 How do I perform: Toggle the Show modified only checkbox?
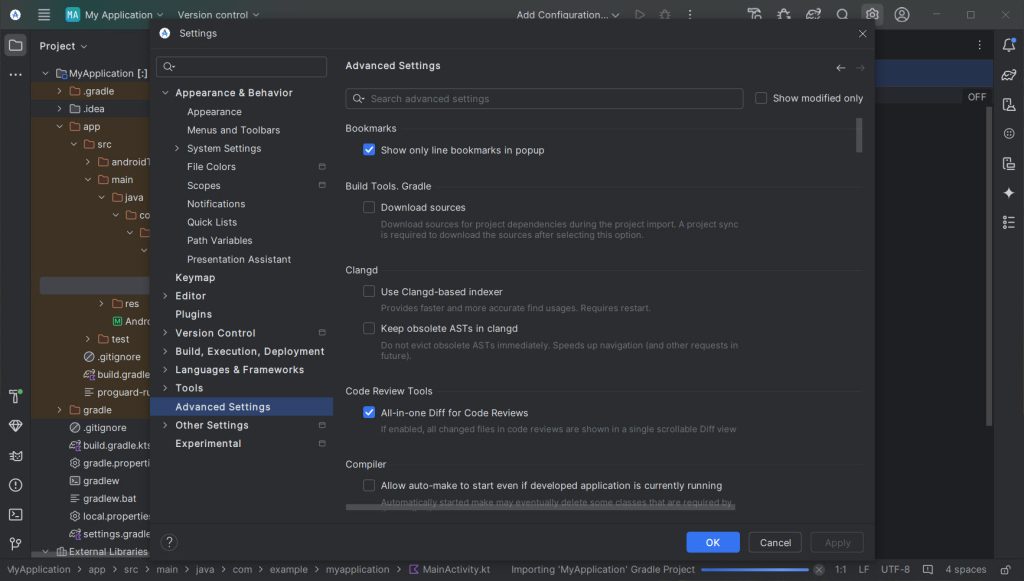[x=761, y=98]
